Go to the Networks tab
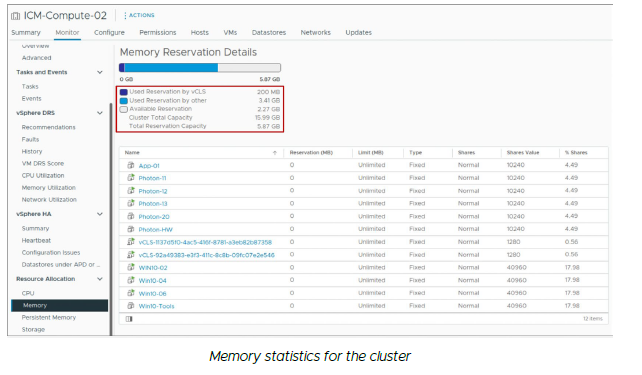The image size is (642, 375). [x=315, y=32]
